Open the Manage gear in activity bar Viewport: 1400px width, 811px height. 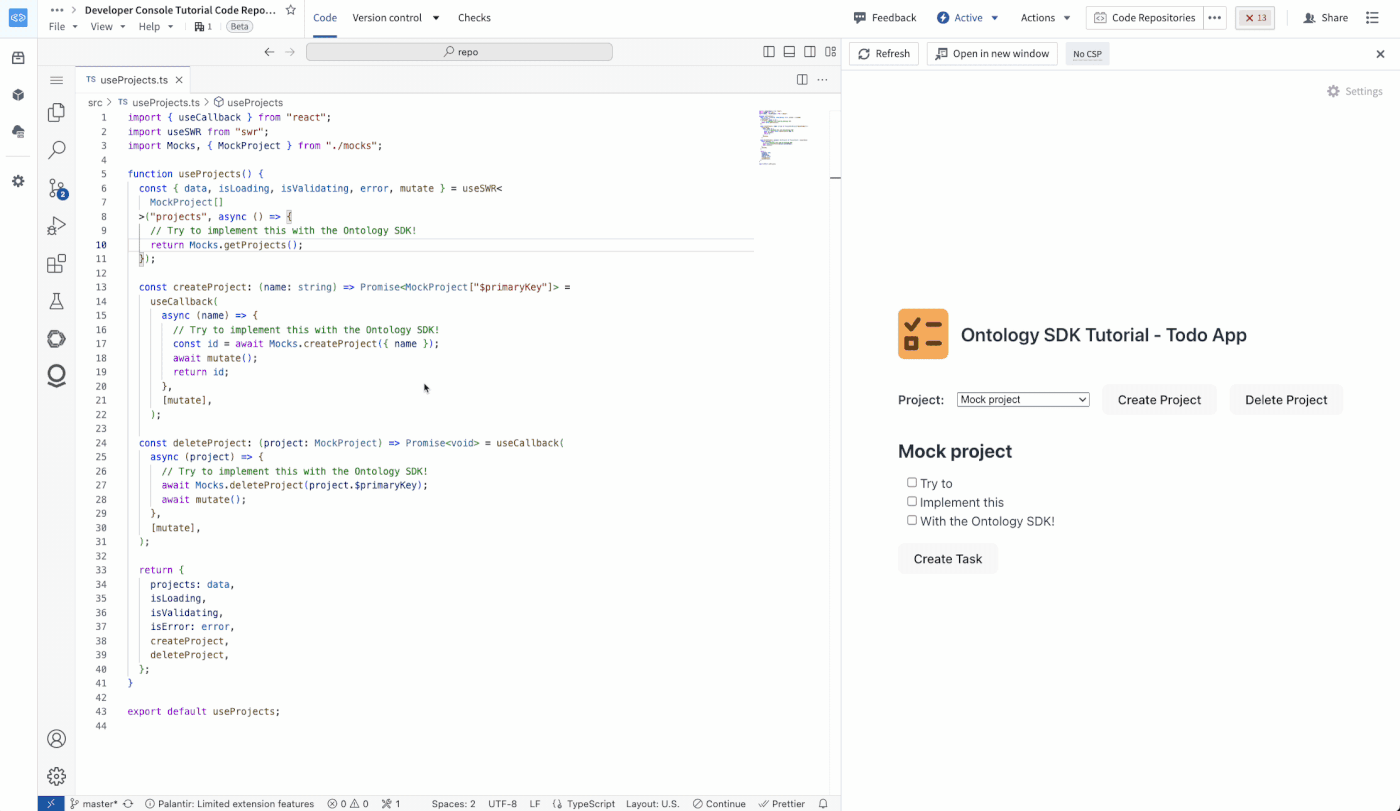pyautogui.click(x=57, y=776)
